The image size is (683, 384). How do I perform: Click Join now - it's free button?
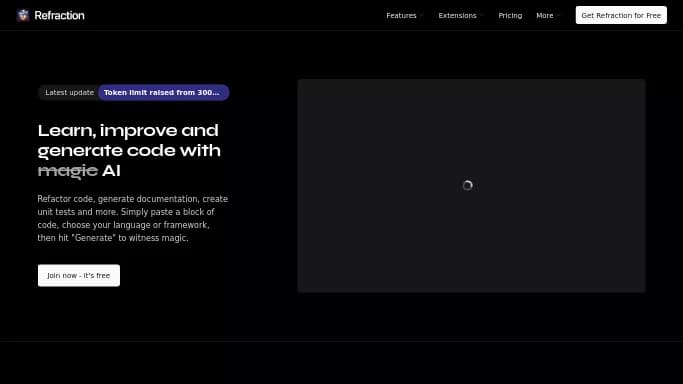point(79,276)
